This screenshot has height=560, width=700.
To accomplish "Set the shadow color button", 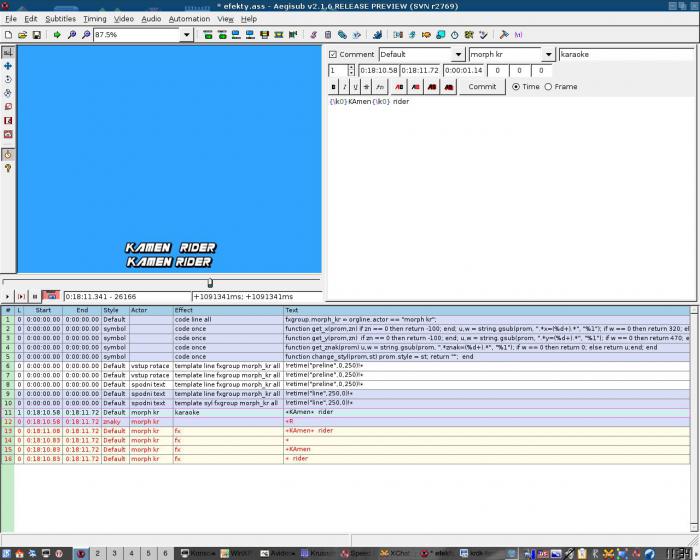I will coord(449,87).
